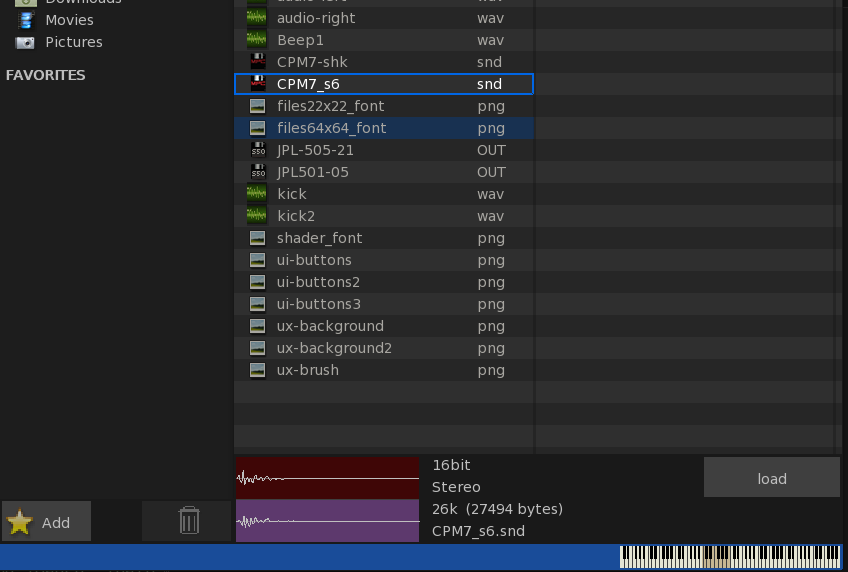Click the FAVORITES section header
This screenshot has height=572, width=848.
pyautogui.click(x=46, y=75)
